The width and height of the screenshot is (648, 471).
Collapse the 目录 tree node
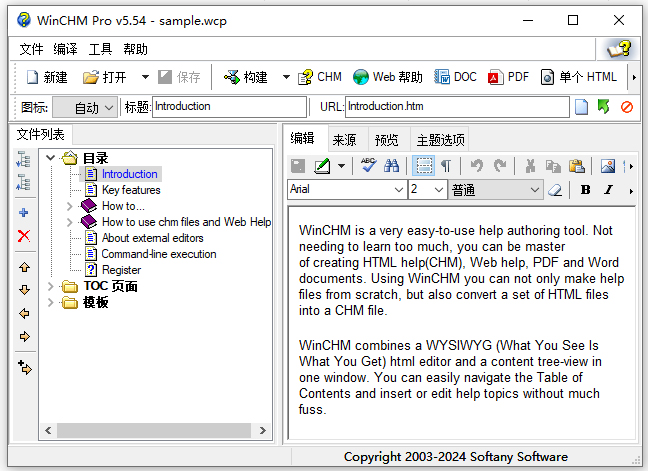point(50,157)
